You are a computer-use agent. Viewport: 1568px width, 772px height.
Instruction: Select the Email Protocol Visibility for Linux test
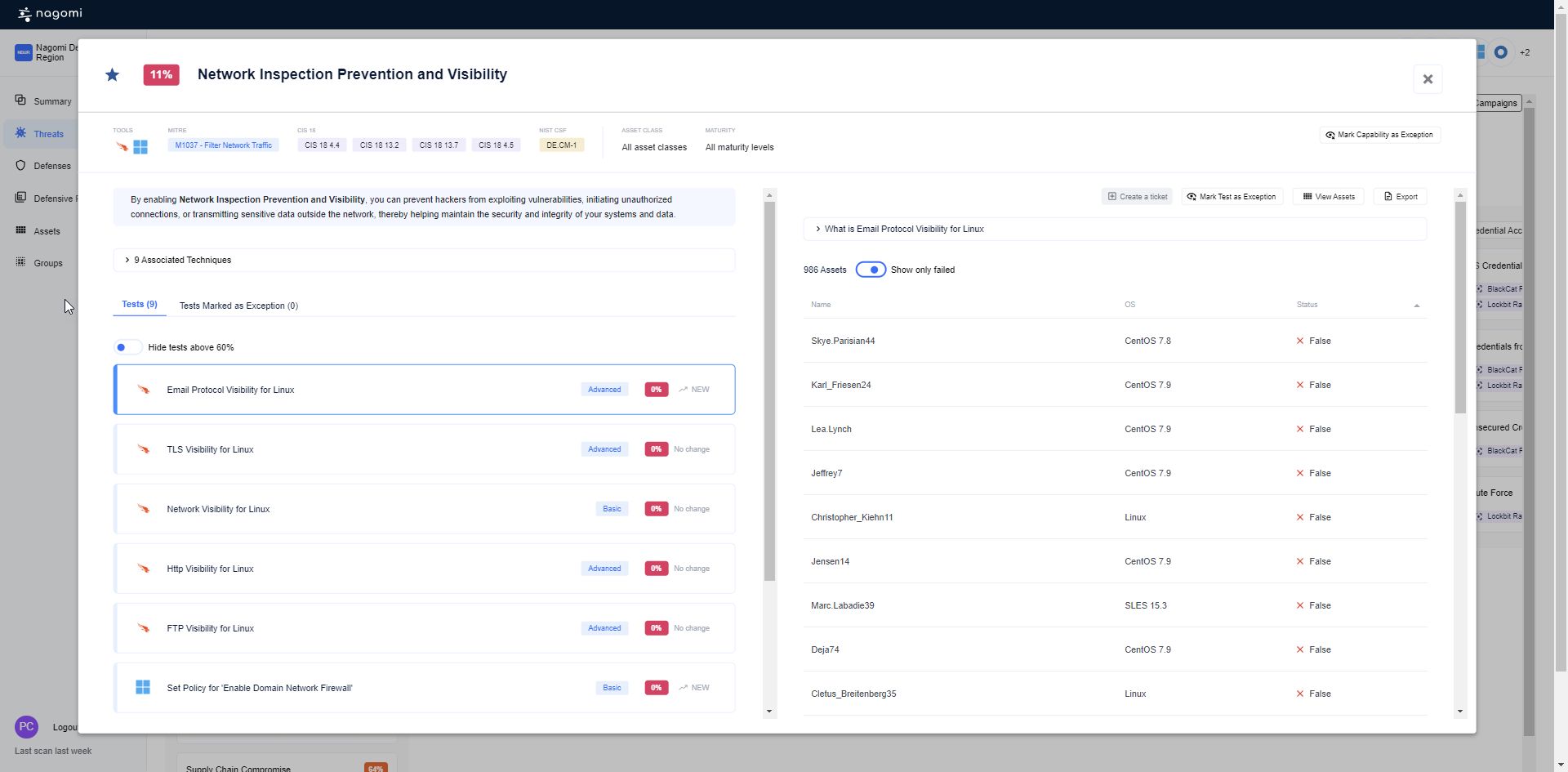[424, 390]
